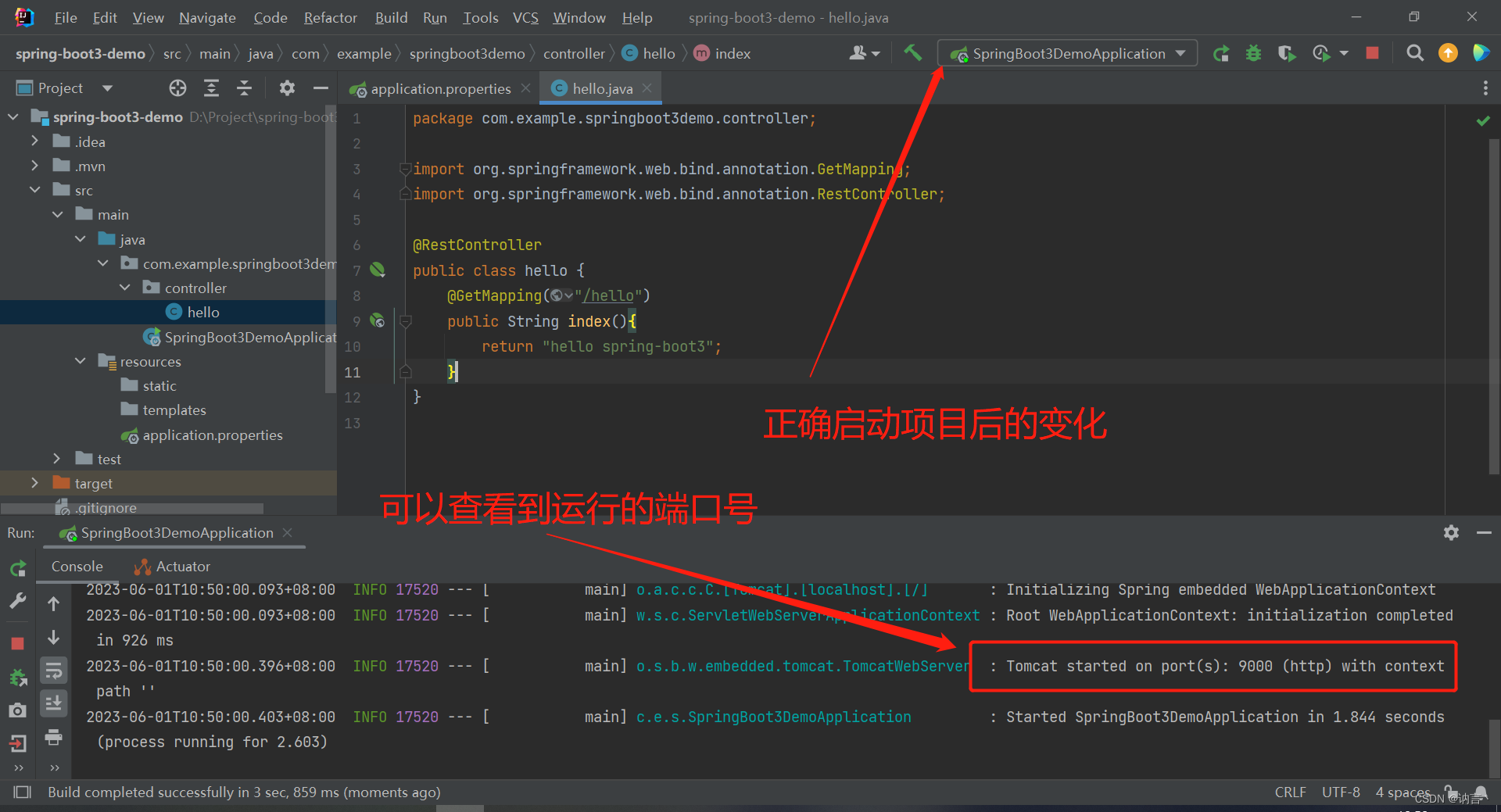The image size is (1501, 812).
Task: Open the Build menu
Action: 391,17
